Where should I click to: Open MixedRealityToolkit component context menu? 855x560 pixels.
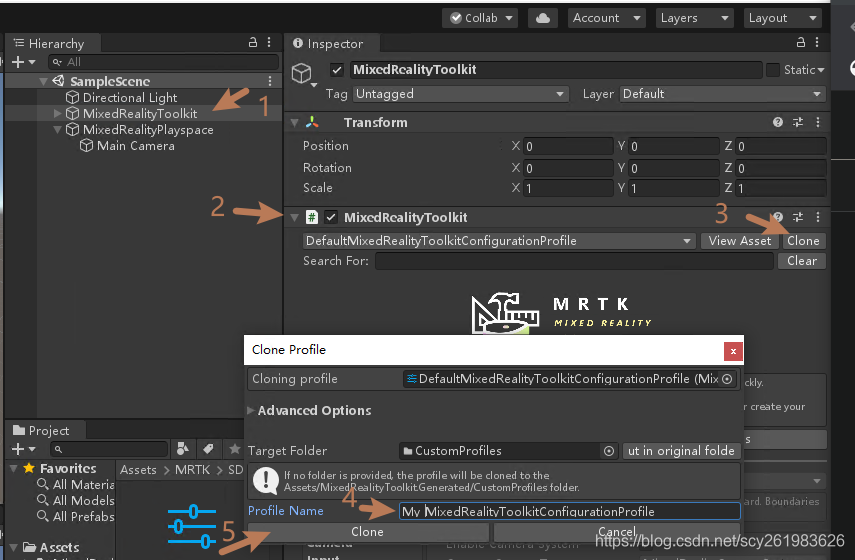(x=817, y=217)
